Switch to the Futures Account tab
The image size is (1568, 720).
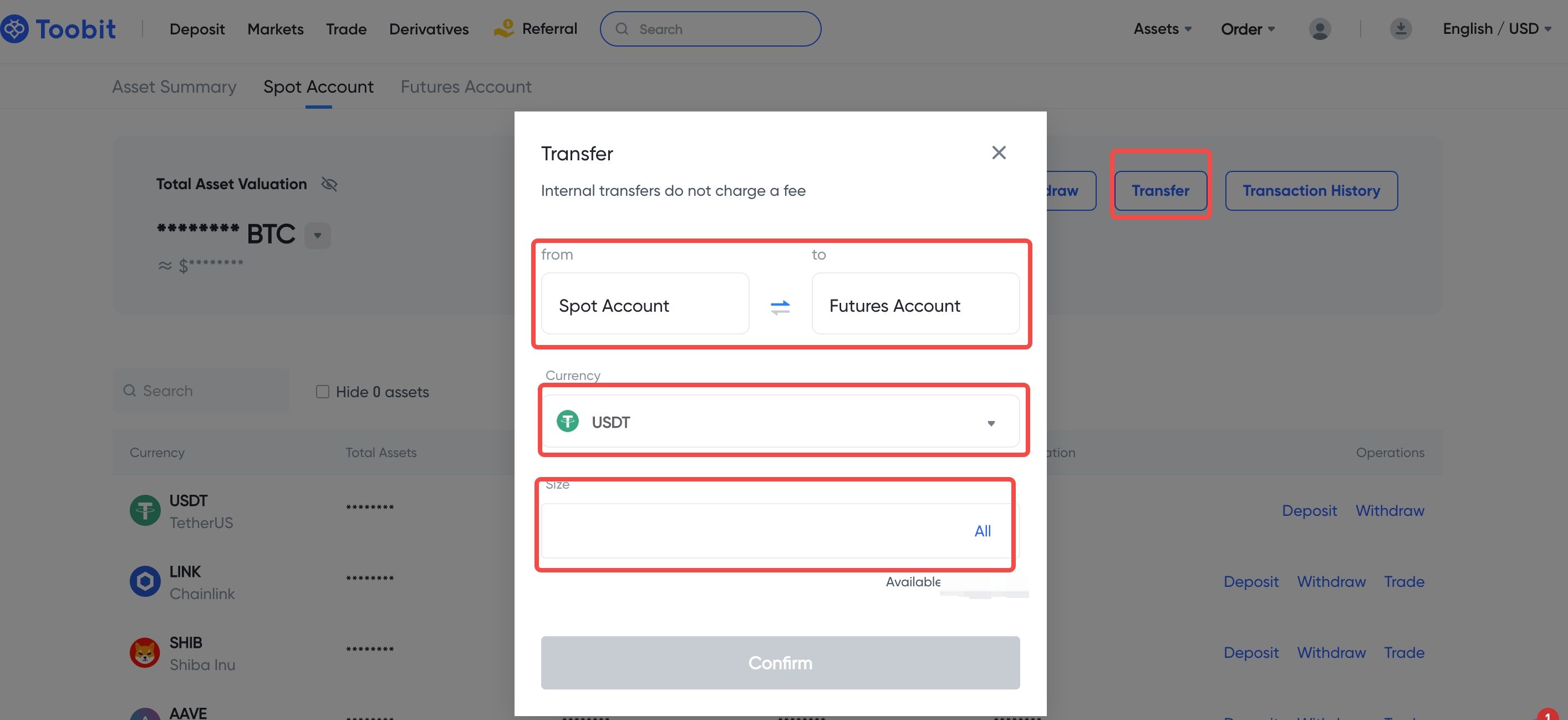pos(466,87)
